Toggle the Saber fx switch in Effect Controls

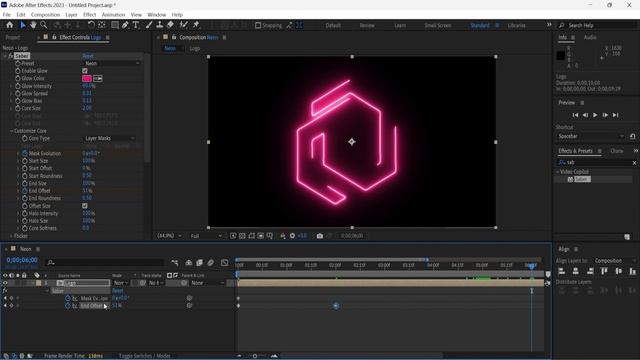(11, 56)
